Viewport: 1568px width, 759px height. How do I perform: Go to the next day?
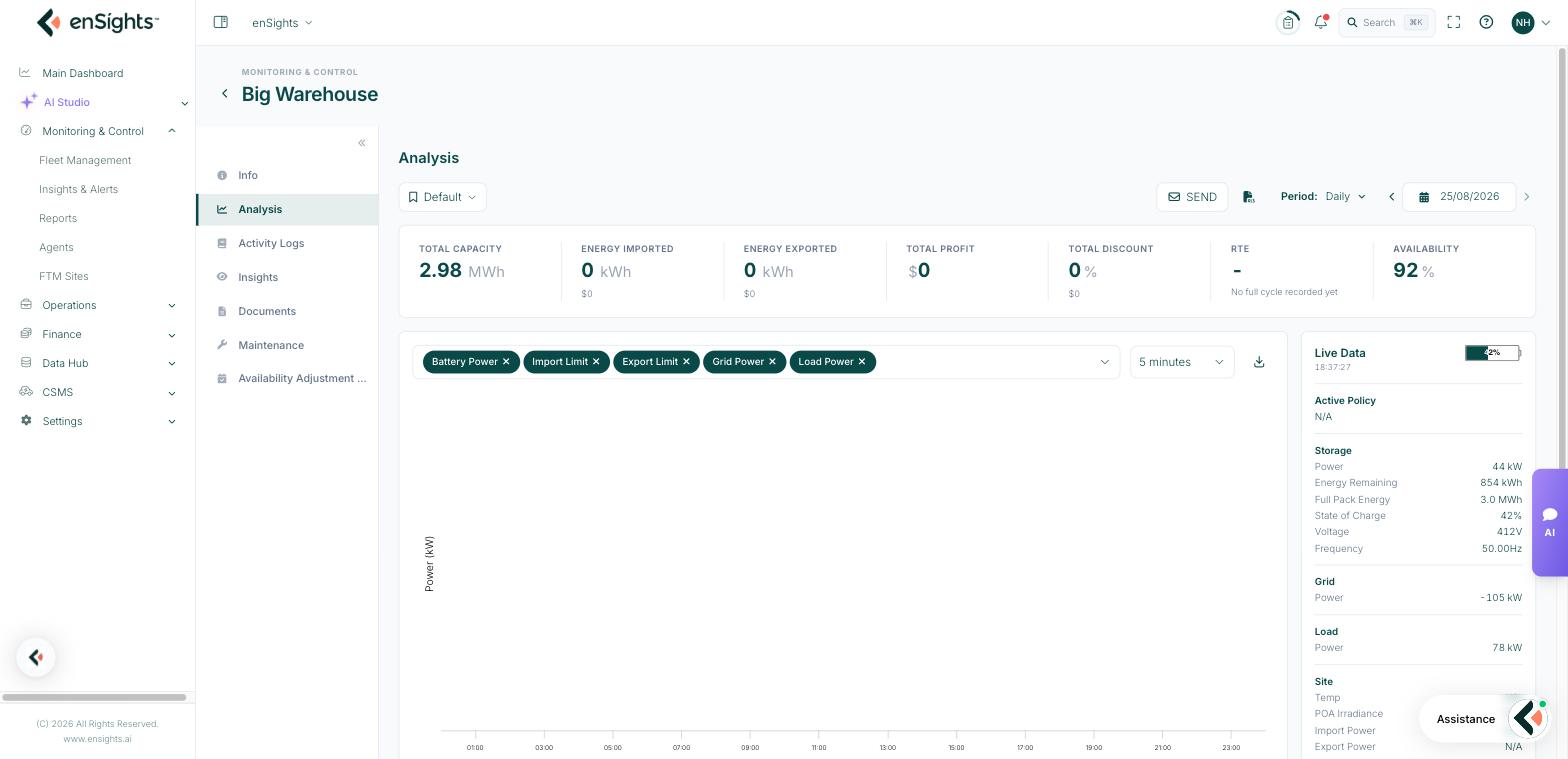point(1526,197)
